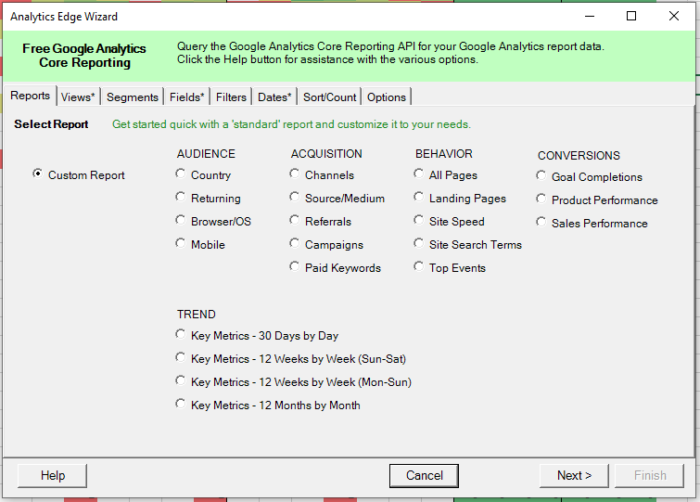Go to the Filters tab
The image size is (700, 502).
pos(231,97)
